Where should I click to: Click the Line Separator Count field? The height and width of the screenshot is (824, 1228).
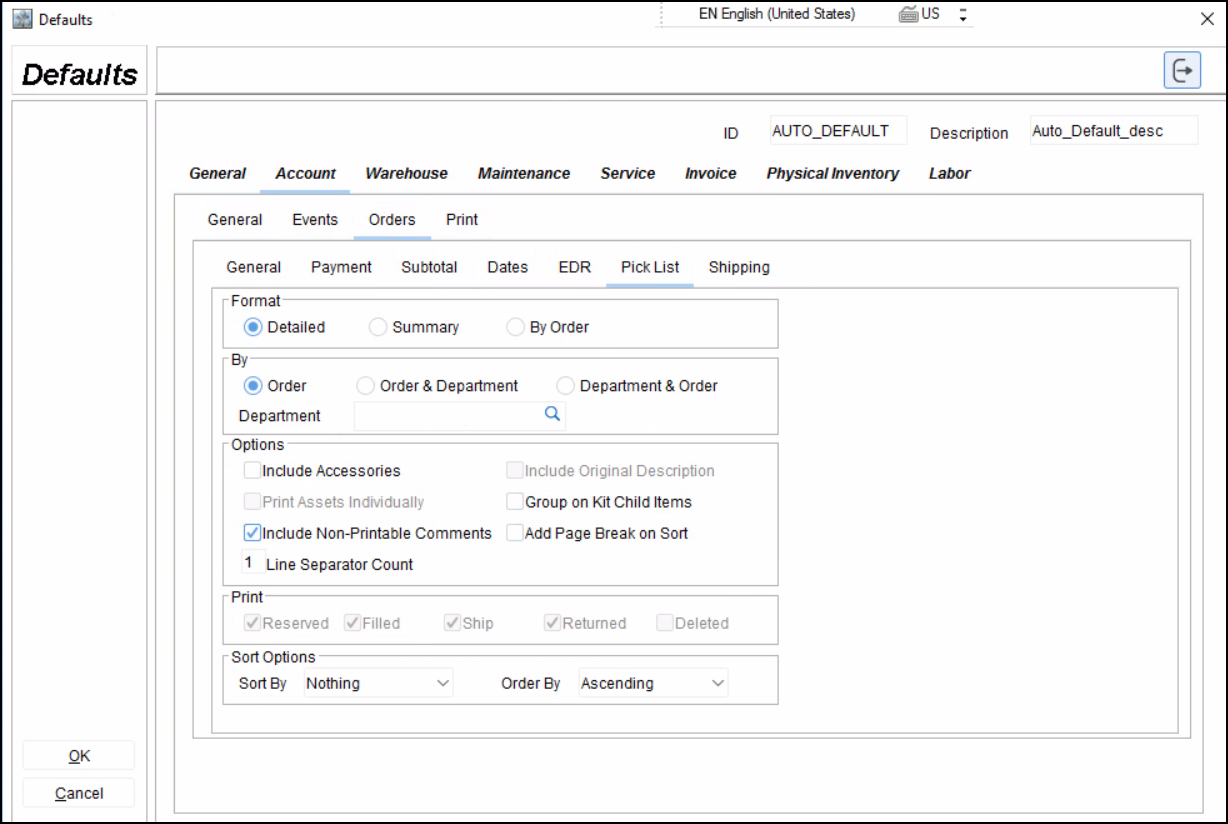click(x=253, y=564)
